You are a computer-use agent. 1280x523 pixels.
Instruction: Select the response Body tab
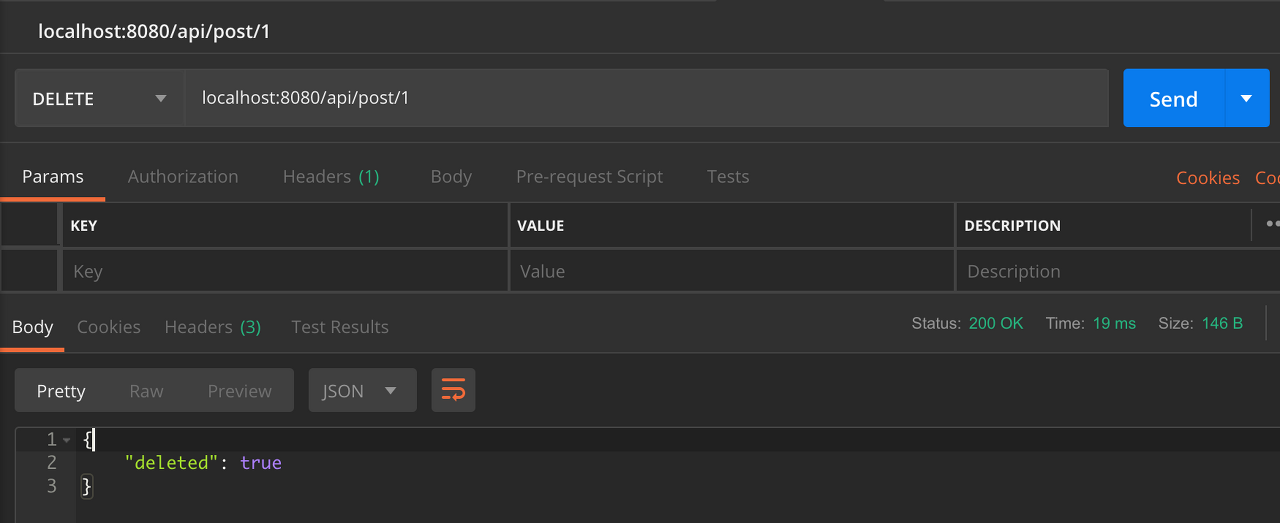[x=32, y=327]
